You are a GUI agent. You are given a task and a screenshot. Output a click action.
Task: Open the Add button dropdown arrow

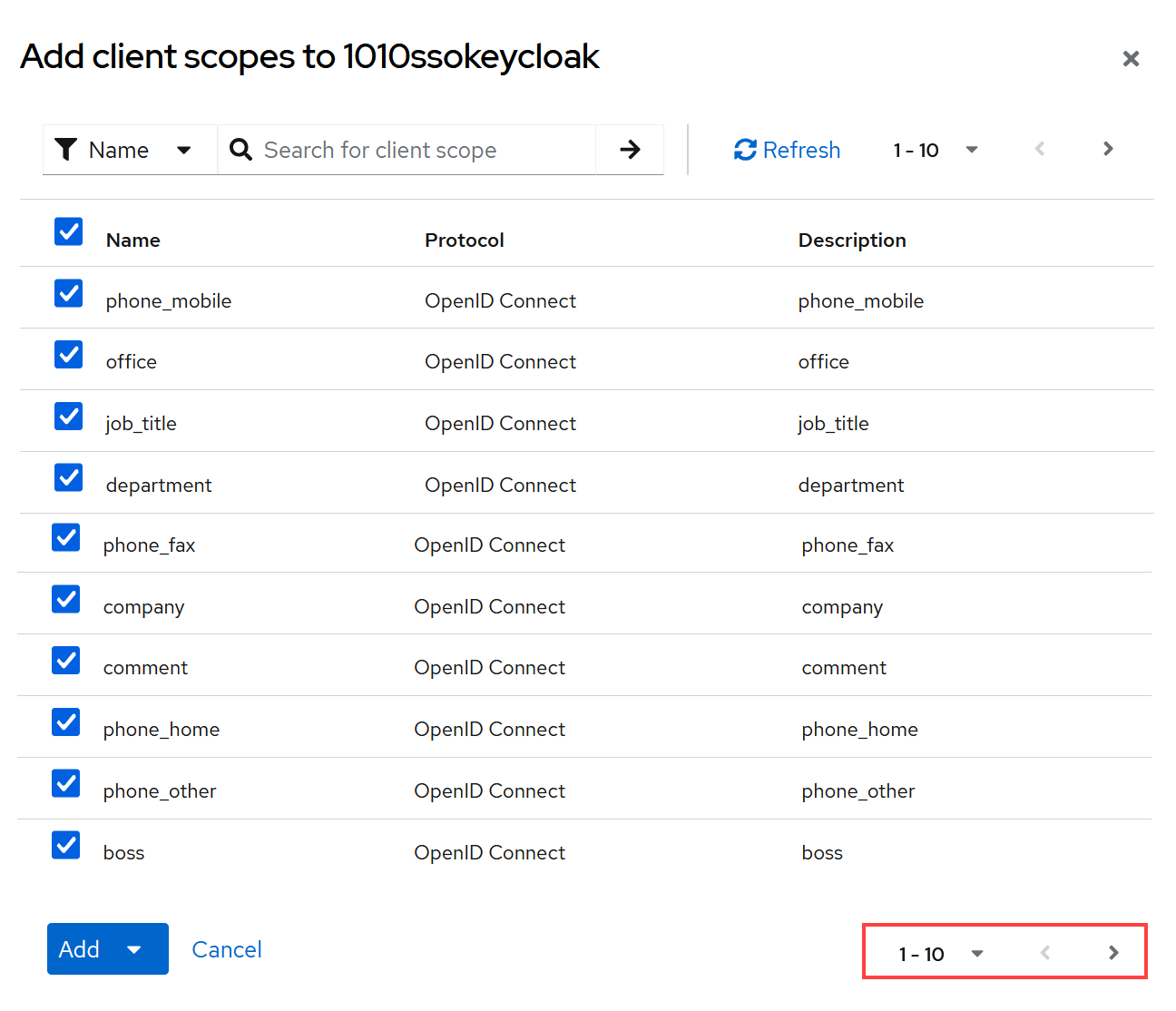click(134, 949)
